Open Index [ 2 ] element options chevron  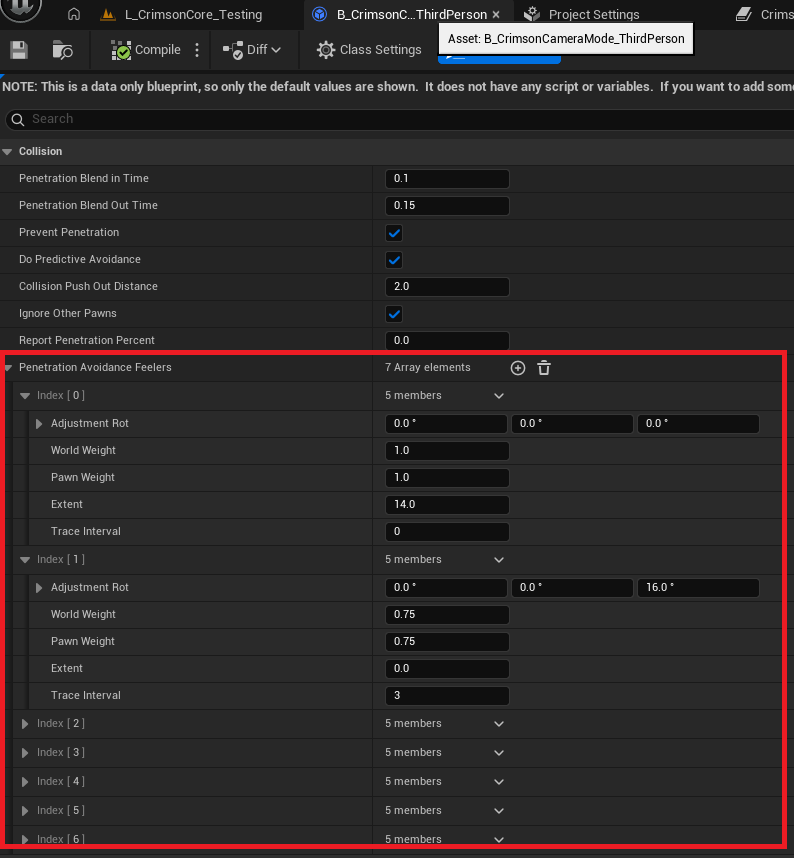[499, 724]
